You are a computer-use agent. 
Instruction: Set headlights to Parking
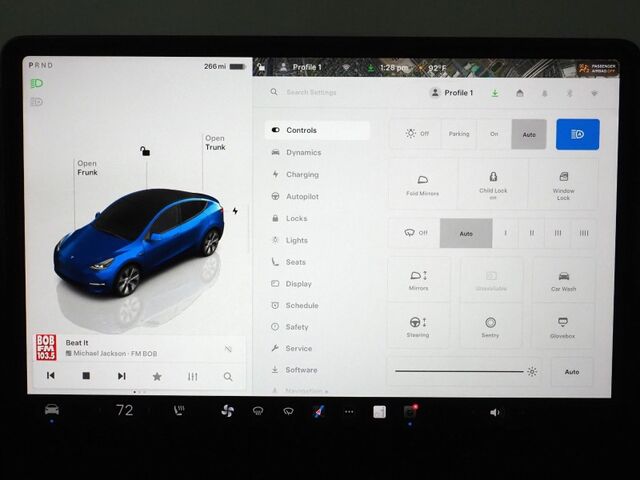tap(459, 133)
